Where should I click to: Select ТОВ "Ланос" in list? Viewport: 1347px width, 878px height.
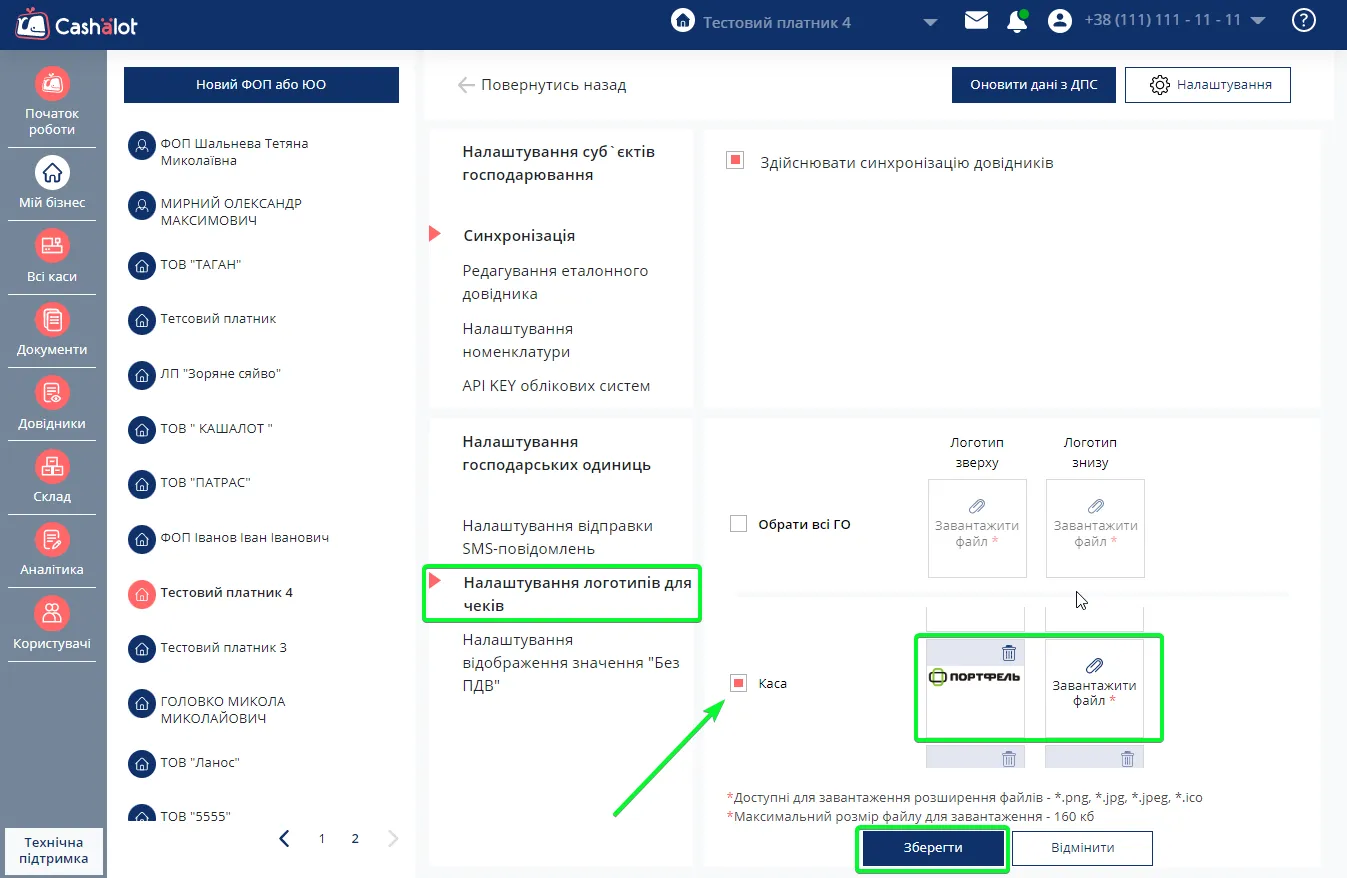click(x=200, y=763)
